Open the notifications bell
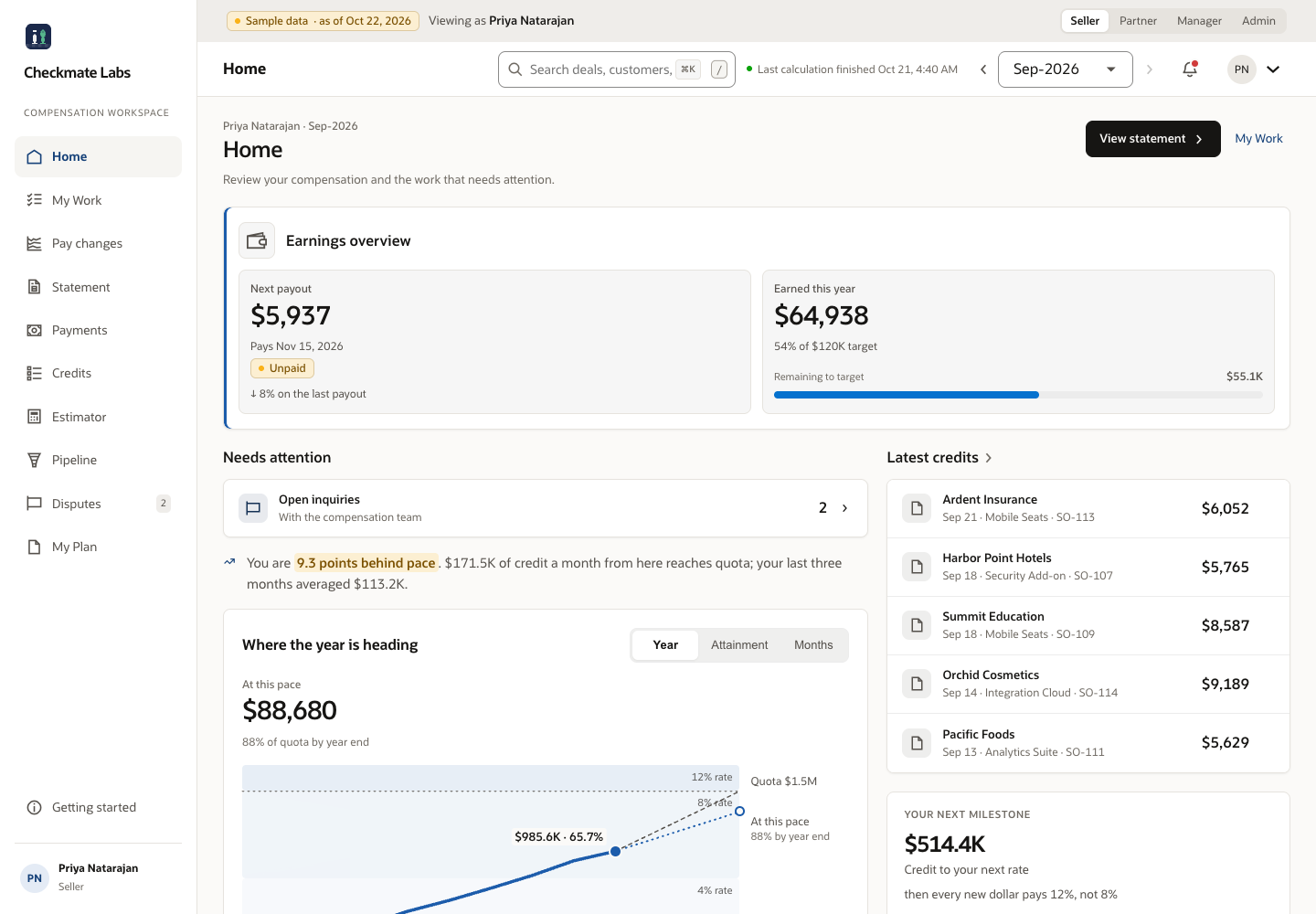The height and width of the screenshot is (914, 1316). [x=1190, y=69]
